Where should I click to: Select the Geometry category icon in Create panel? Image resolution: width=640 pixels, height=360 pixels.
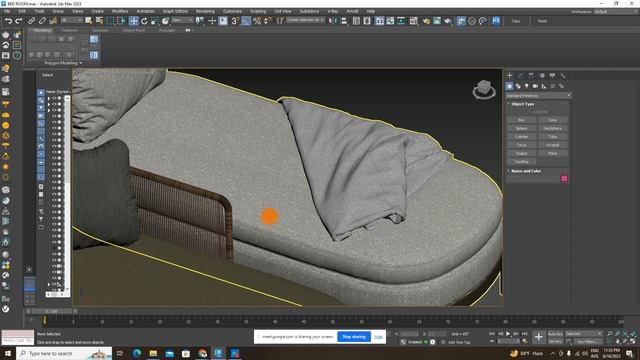coord(509,86)
